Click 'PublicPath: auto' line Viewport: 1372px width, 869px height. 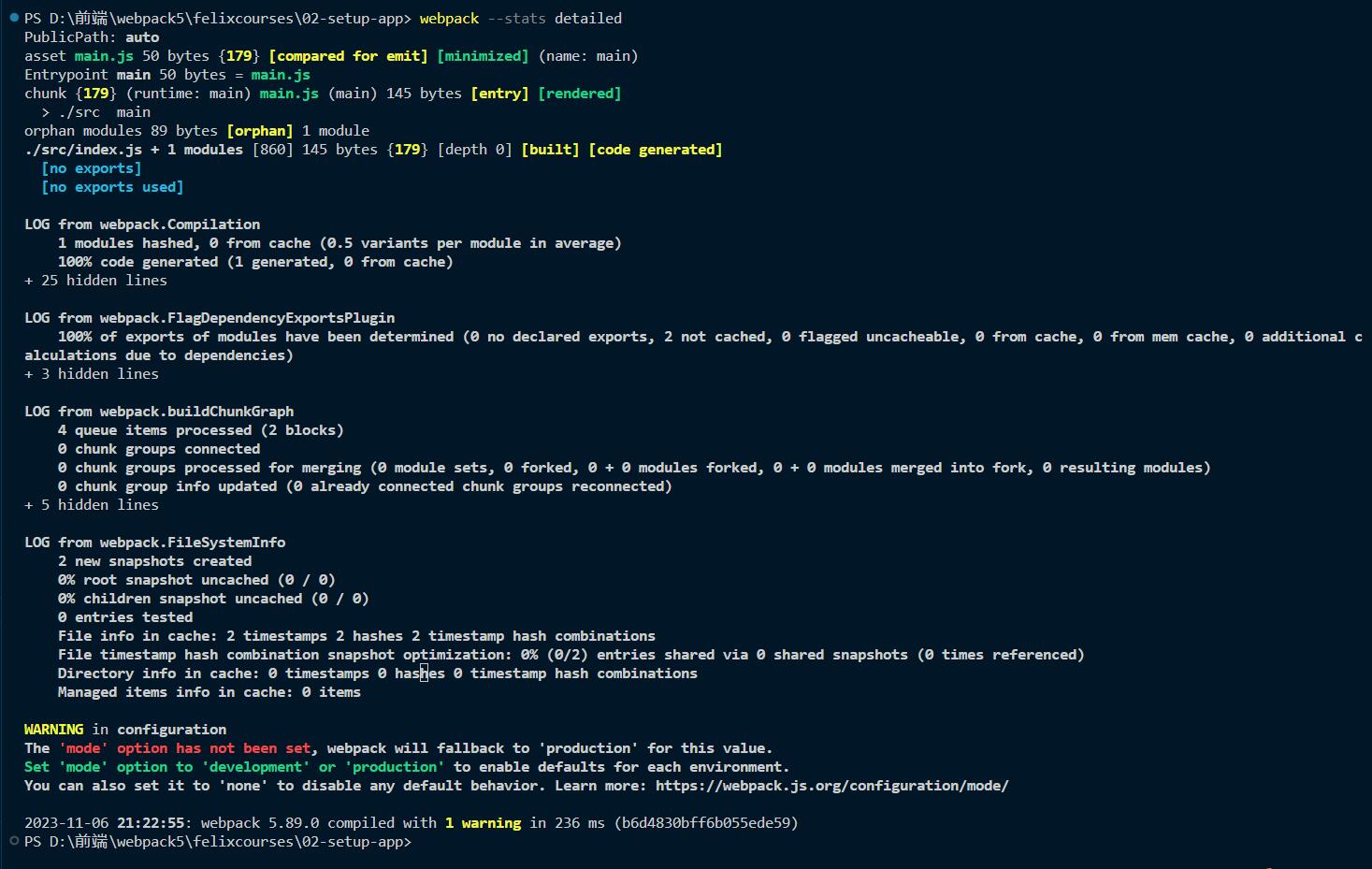click(x=92, y=37)
